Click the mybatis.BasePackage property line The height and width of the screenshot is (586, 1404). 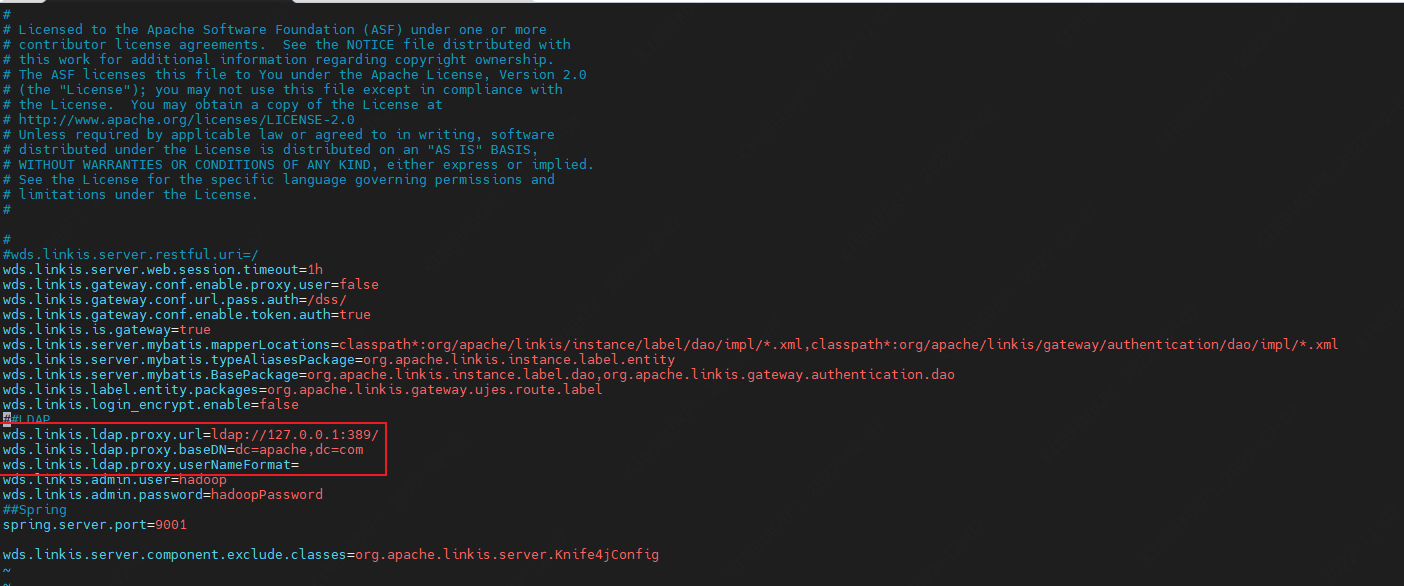click(x=300, y=374)
